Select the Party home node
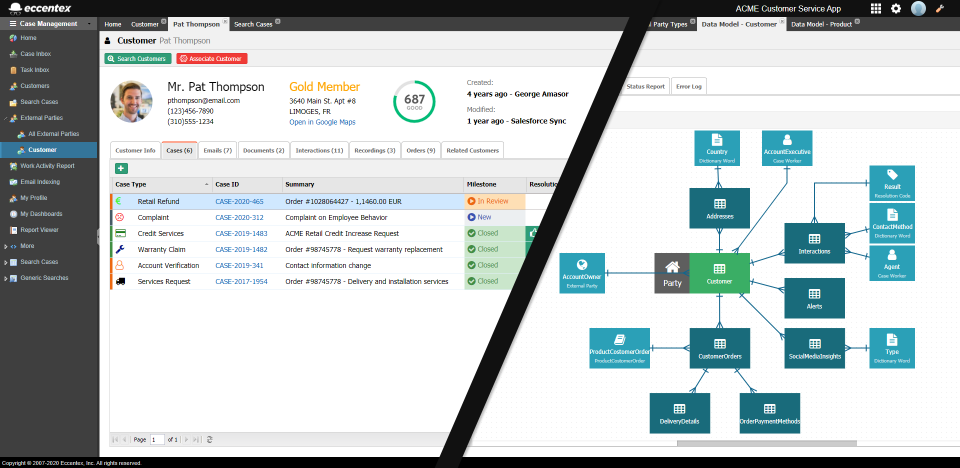Screen dimensions: 960x468 [672, 273]
